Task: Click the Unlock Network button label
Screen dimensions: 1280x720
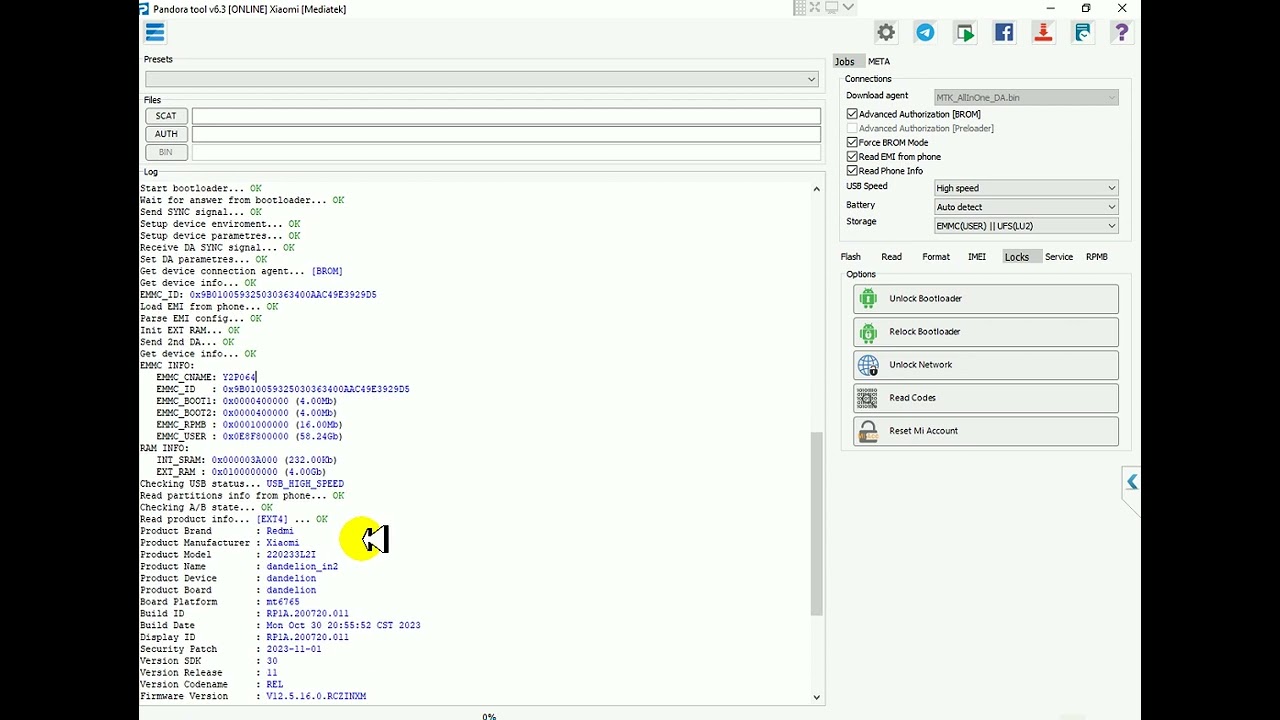Action: (920, 364)
